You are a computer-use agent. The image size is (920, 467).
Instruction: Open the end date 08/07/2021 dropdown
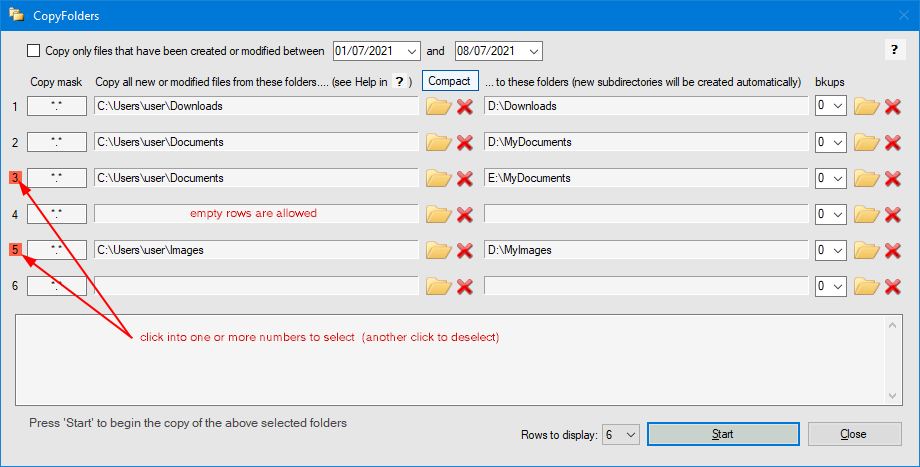[x=532, y=51]
